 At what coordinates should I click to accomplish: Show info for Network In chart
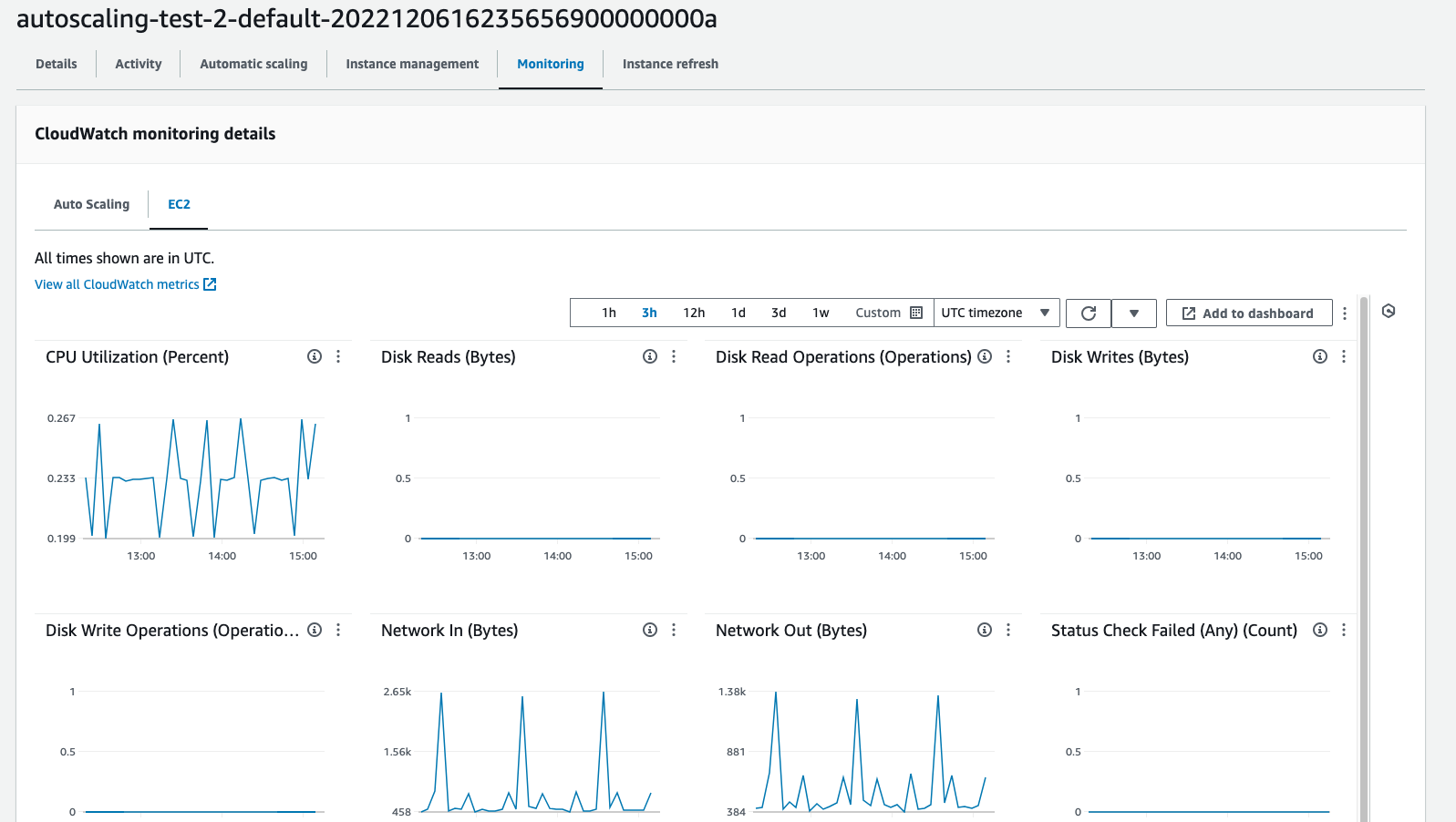point(650,630)
